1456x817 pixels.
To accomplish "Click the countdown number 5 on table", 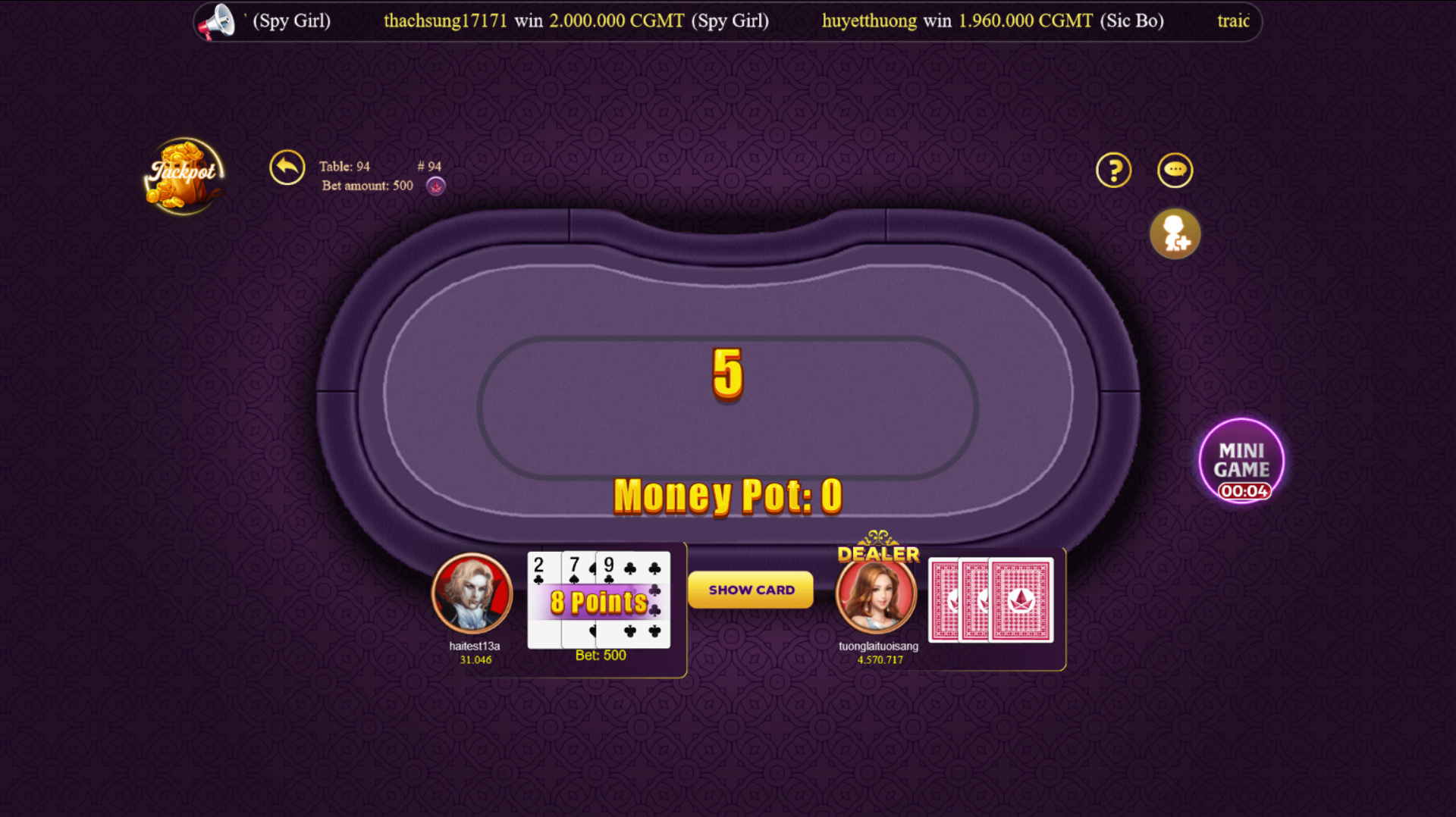I will tap(728, 374).
